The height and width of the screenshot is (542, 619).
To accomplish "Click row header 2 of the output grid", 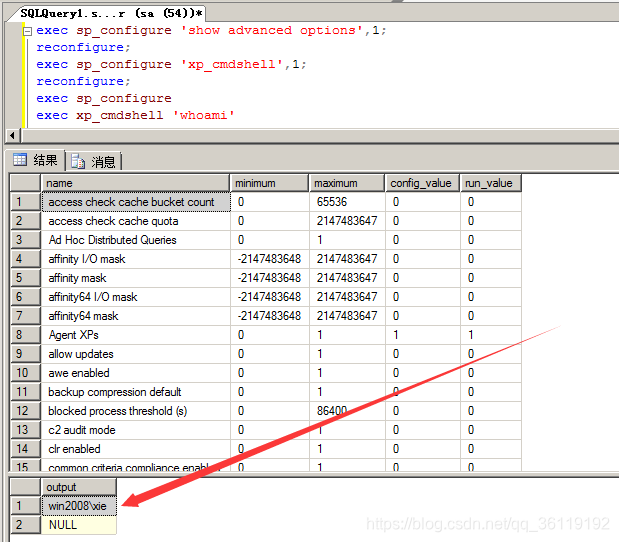I will click(x=26, y=525).
